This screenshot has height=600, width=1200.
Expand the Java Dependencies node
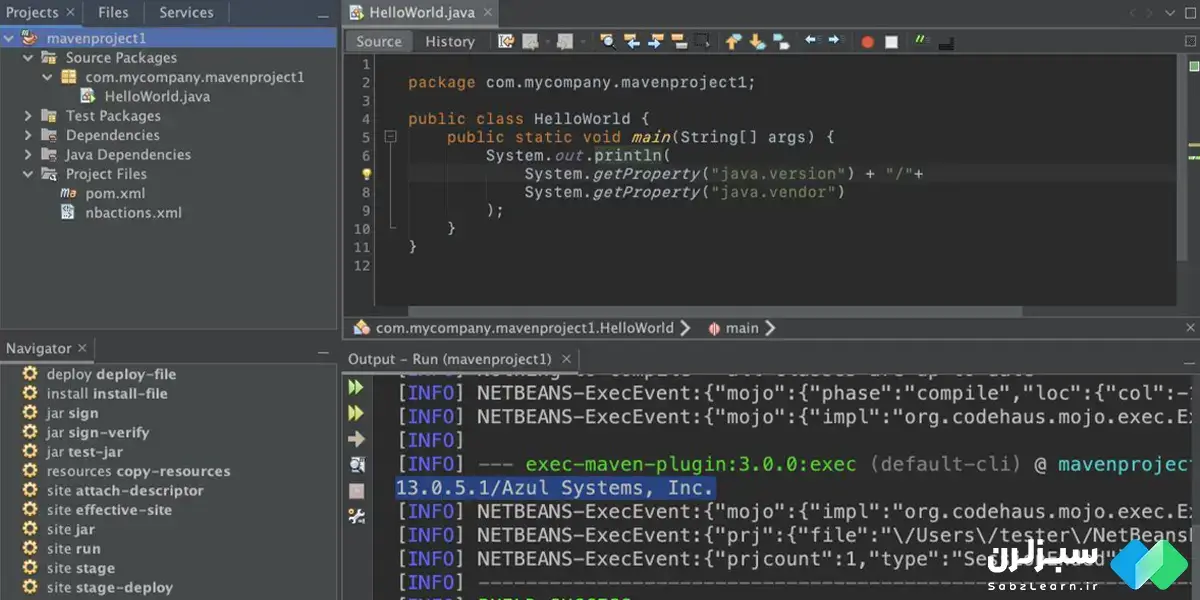(29, 155)
